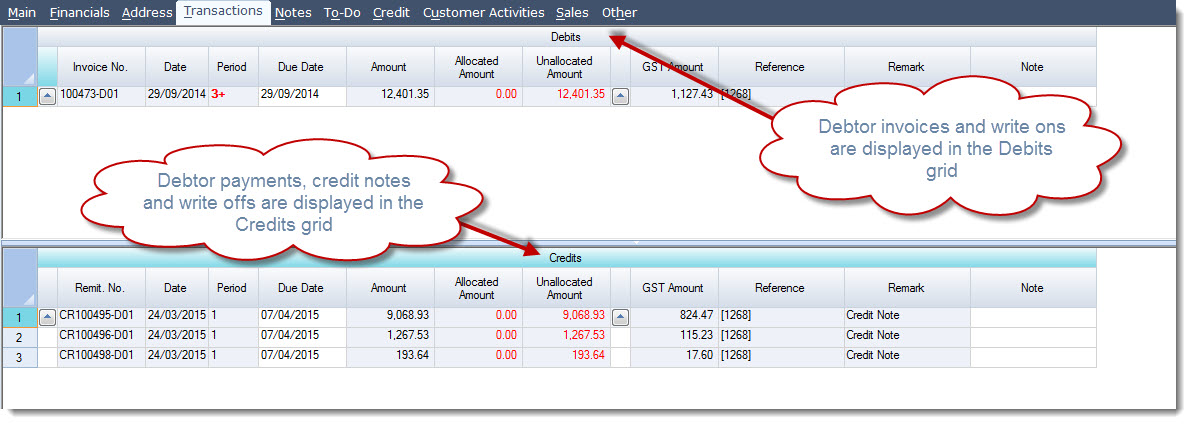The height and width of the screenshot is (424, 1191).
Task: Select Credits row number 2
Action: [x=20, y=337]
